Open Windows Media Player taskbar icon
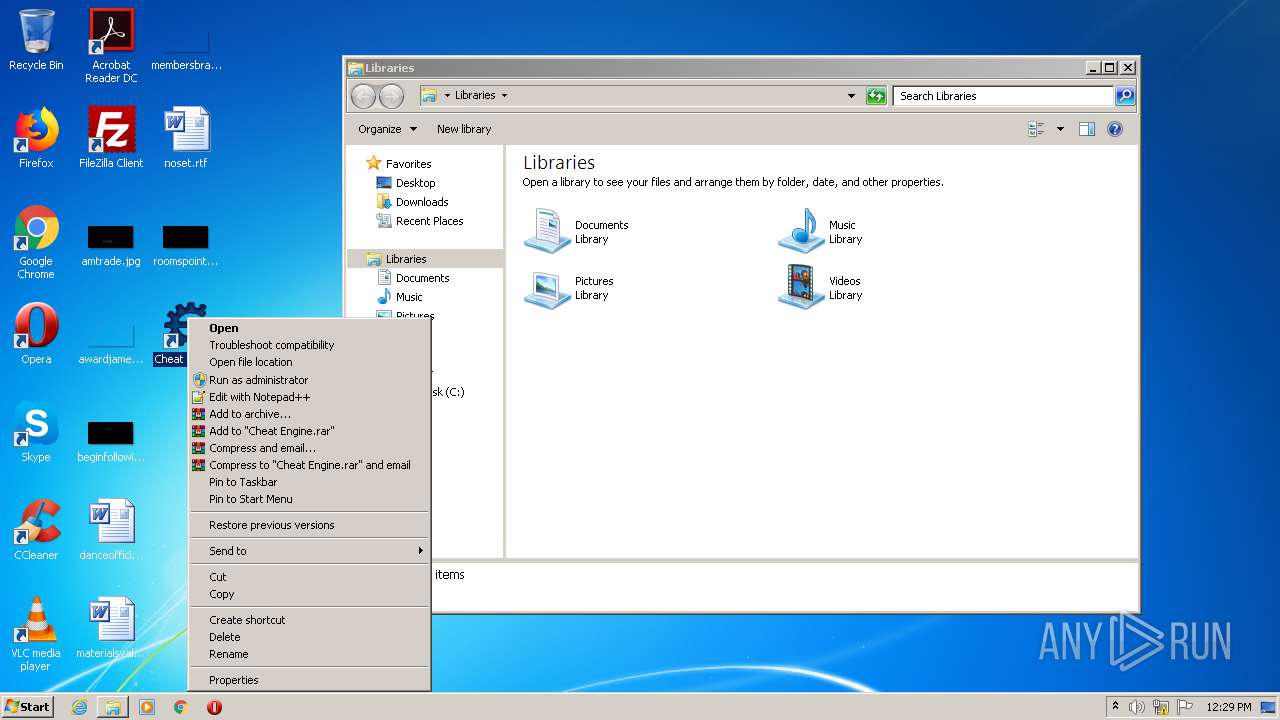Viewport: 1280px width, 720px height. 147,707
